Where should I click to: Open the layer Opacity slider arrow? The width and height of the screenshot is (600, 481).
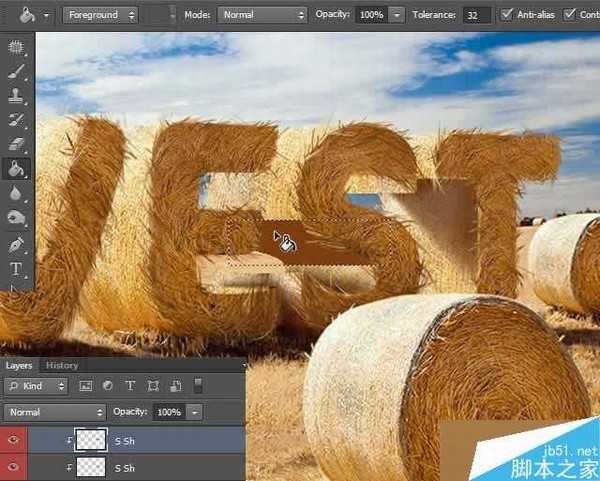point(194,412)
